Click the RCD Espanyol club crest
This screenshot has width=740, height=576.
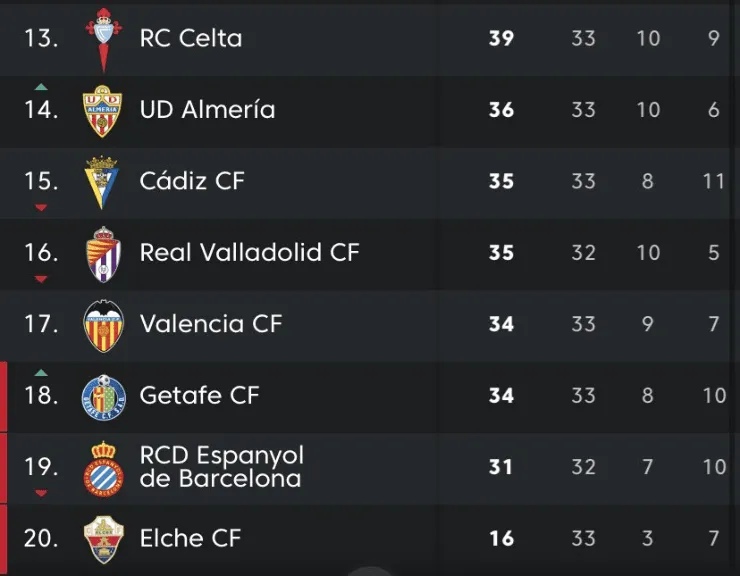[102, 467]
